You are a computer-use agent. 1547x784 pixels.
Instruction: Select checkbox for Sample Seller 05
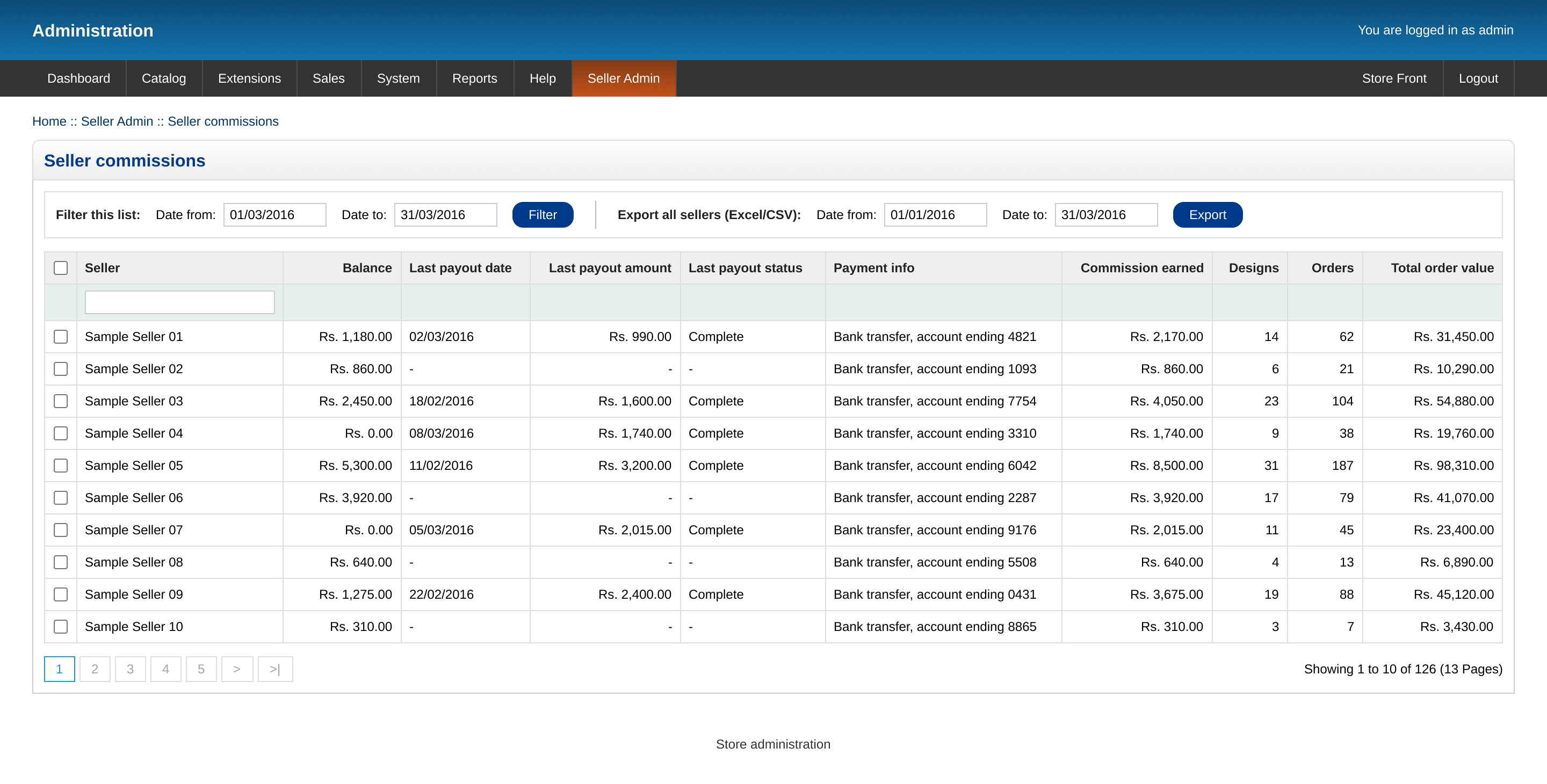tap(61, 465)
